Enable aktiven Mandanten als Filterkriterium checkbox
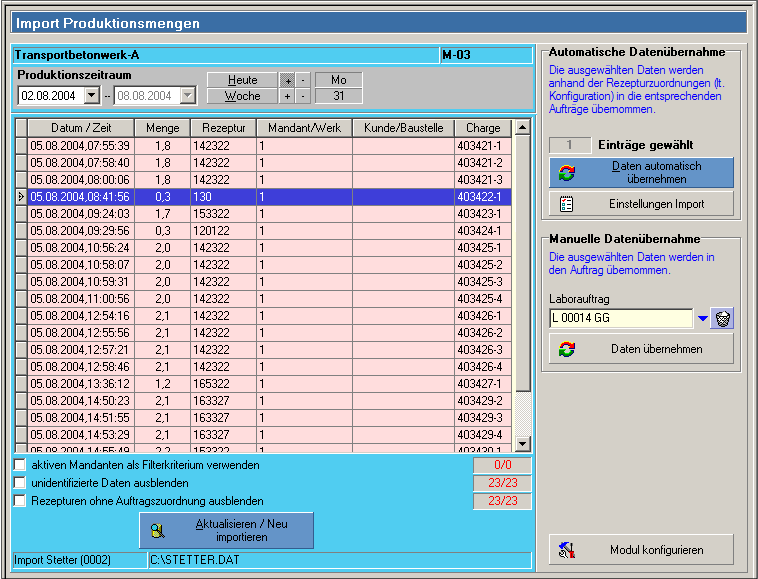 [21, 465]
